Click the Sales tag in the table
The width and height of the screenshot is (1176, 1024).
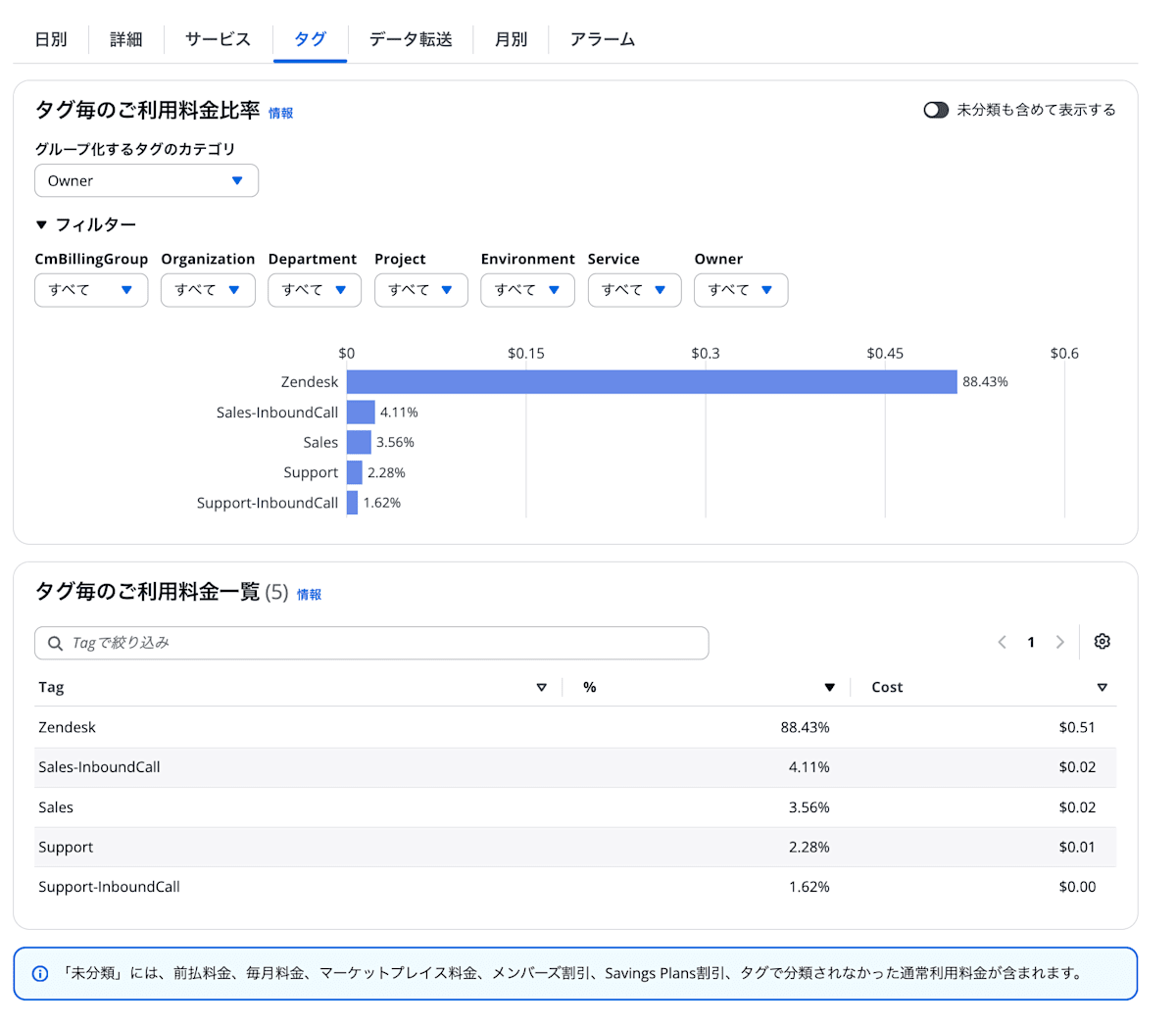click(x=56, y=807)
